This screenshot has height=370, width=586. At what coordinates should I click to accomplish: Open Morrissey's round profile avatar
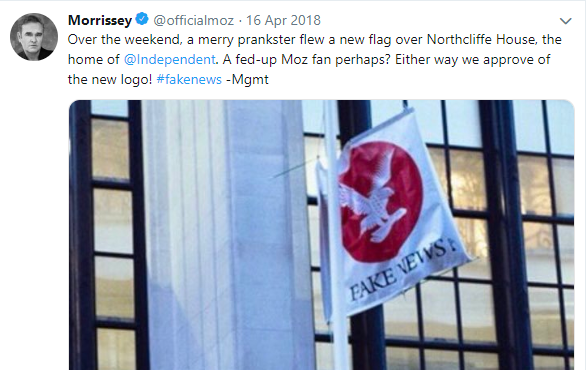tap(34, 37)
